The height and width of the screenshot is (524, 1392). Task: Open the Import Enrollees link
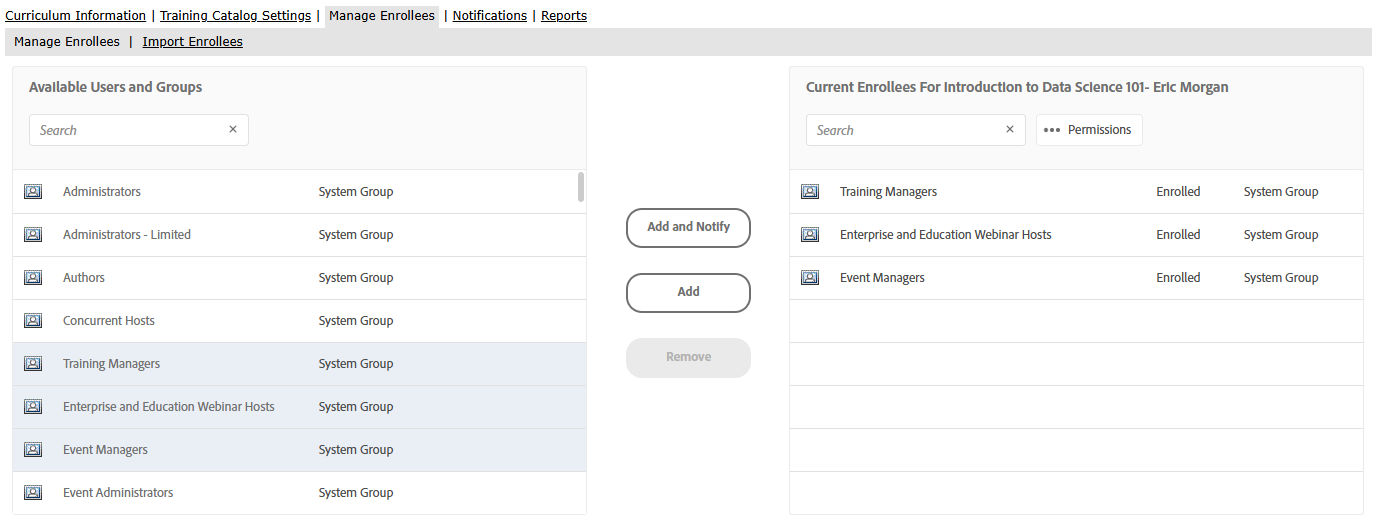tap(193, 42)
